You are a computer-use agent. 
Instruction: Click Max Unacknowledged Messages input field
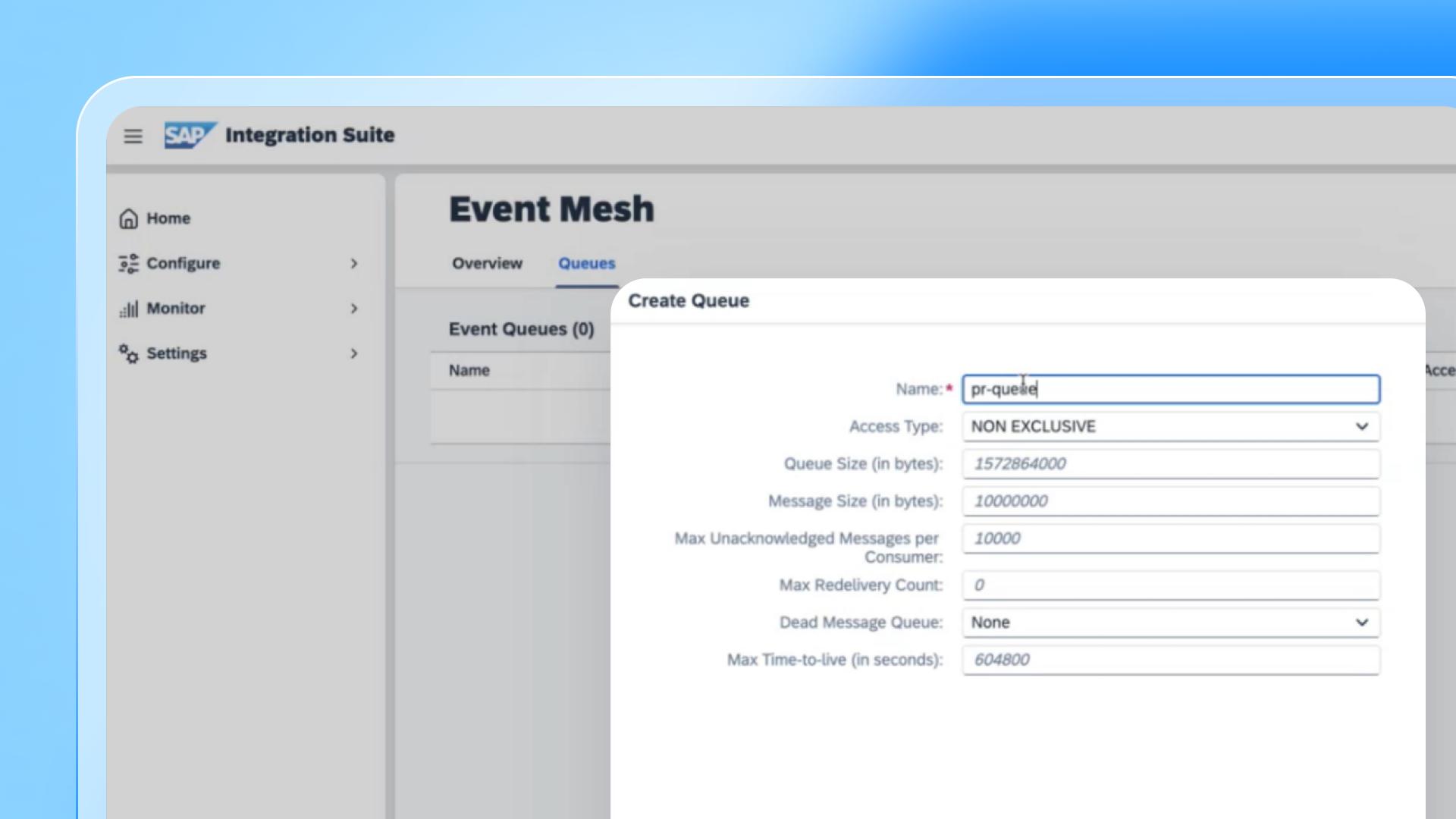pyautogui.click(x=1171, y=538)
